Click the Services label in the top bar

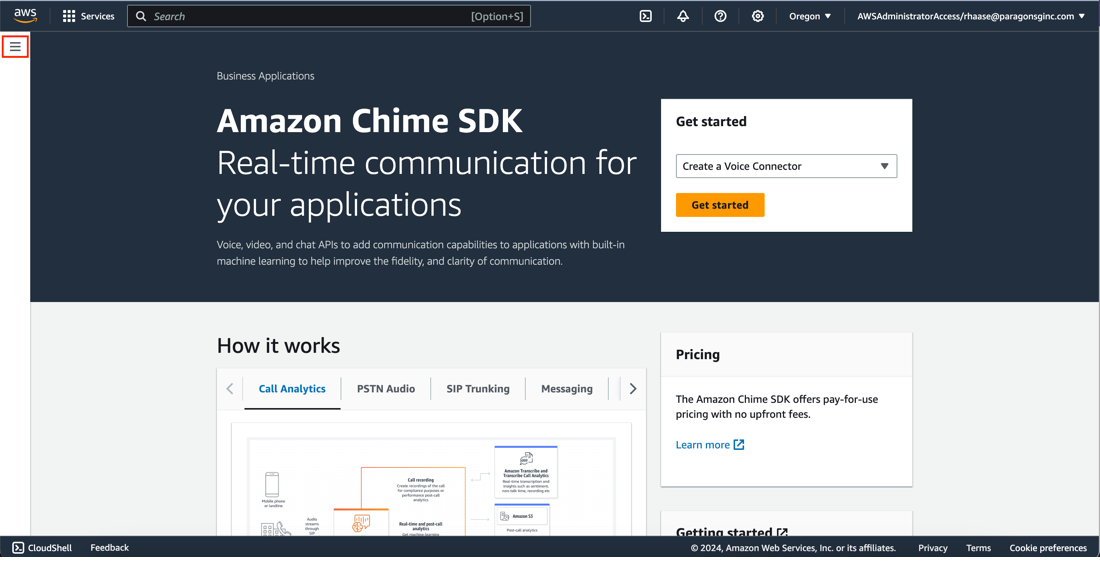[x=98, y=16]
